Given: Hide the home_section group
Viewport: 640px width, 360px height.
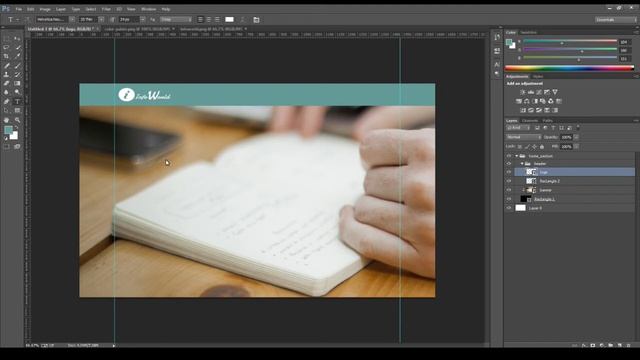Looking at the screenshot, I should point(509,156).
